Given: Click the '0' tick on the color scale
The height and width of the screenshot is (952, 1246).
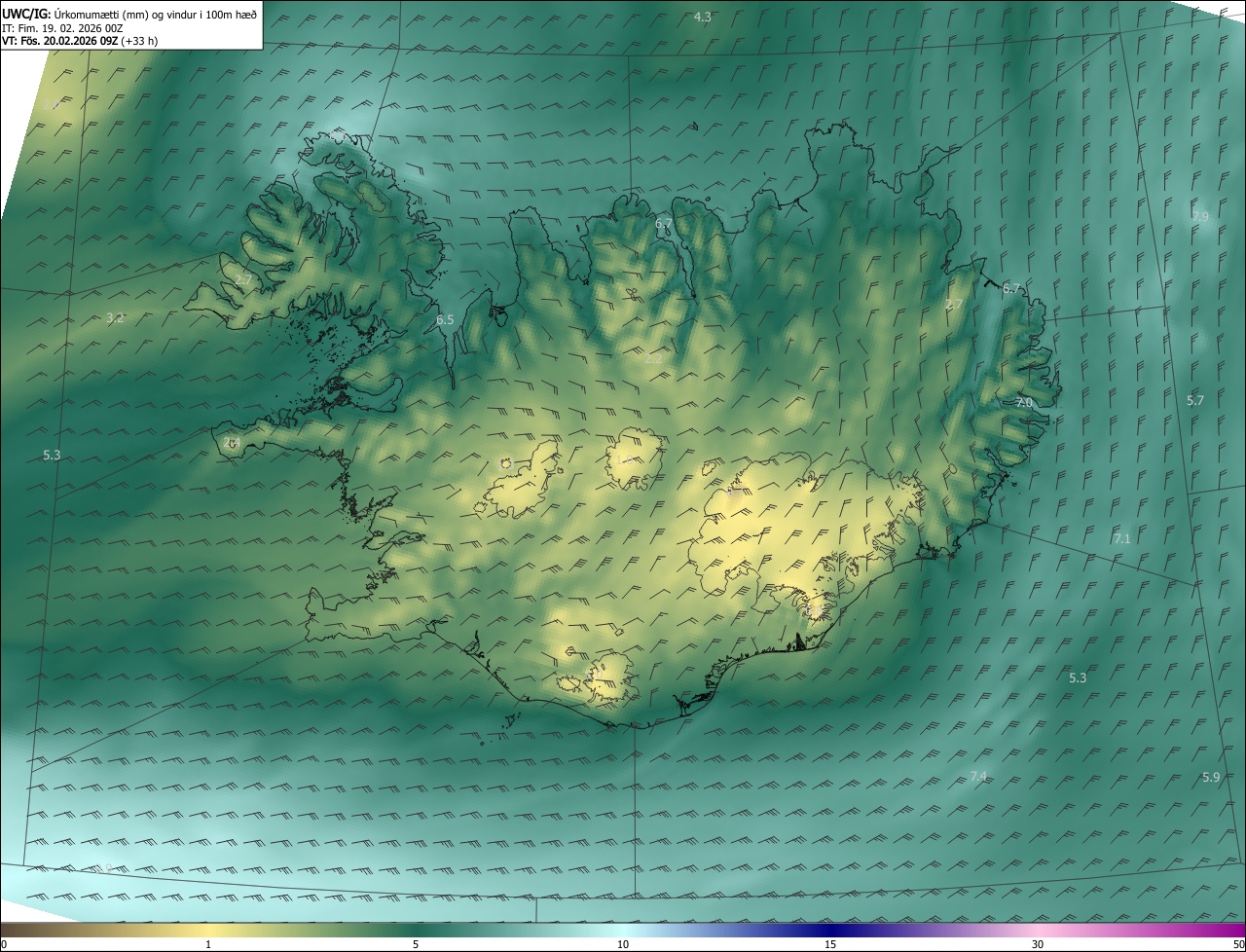Looking at the screenshot, I should click(x=4, y=944).
